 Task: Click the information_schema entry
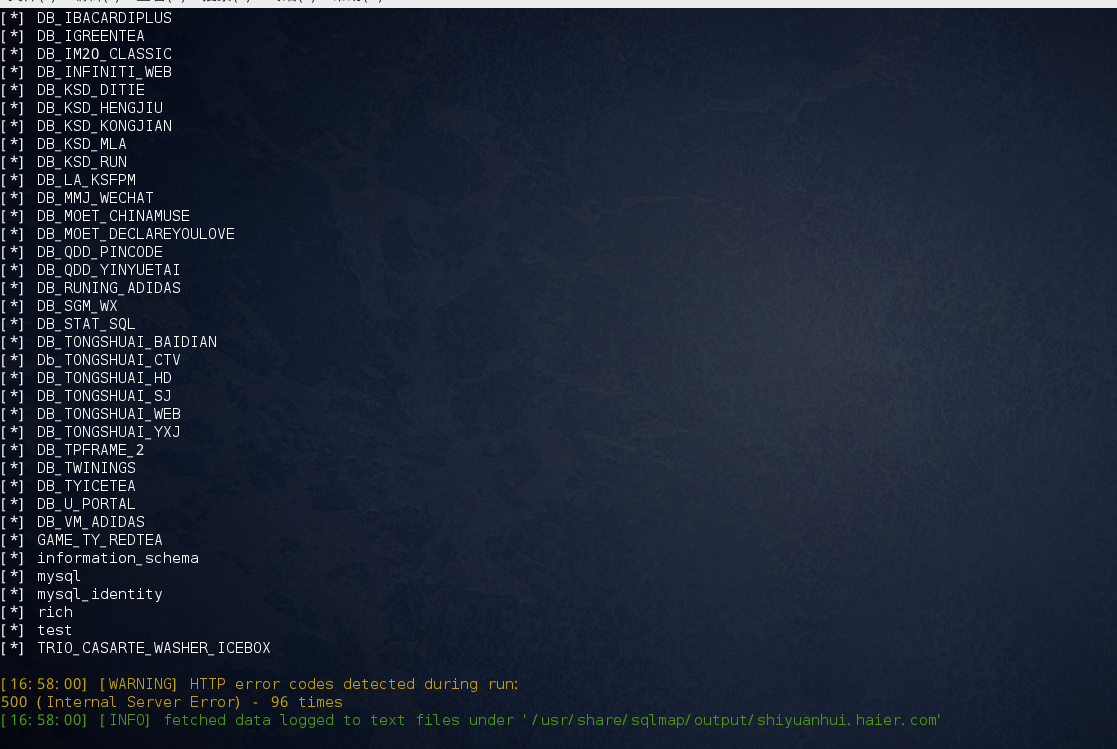[x=118, y=558]
